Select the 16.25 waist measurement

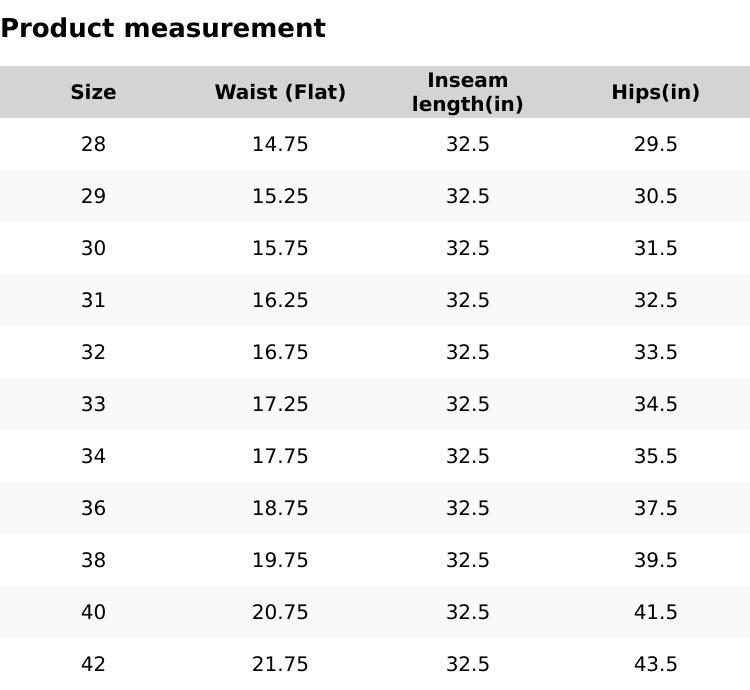click(x=280, y=300)
